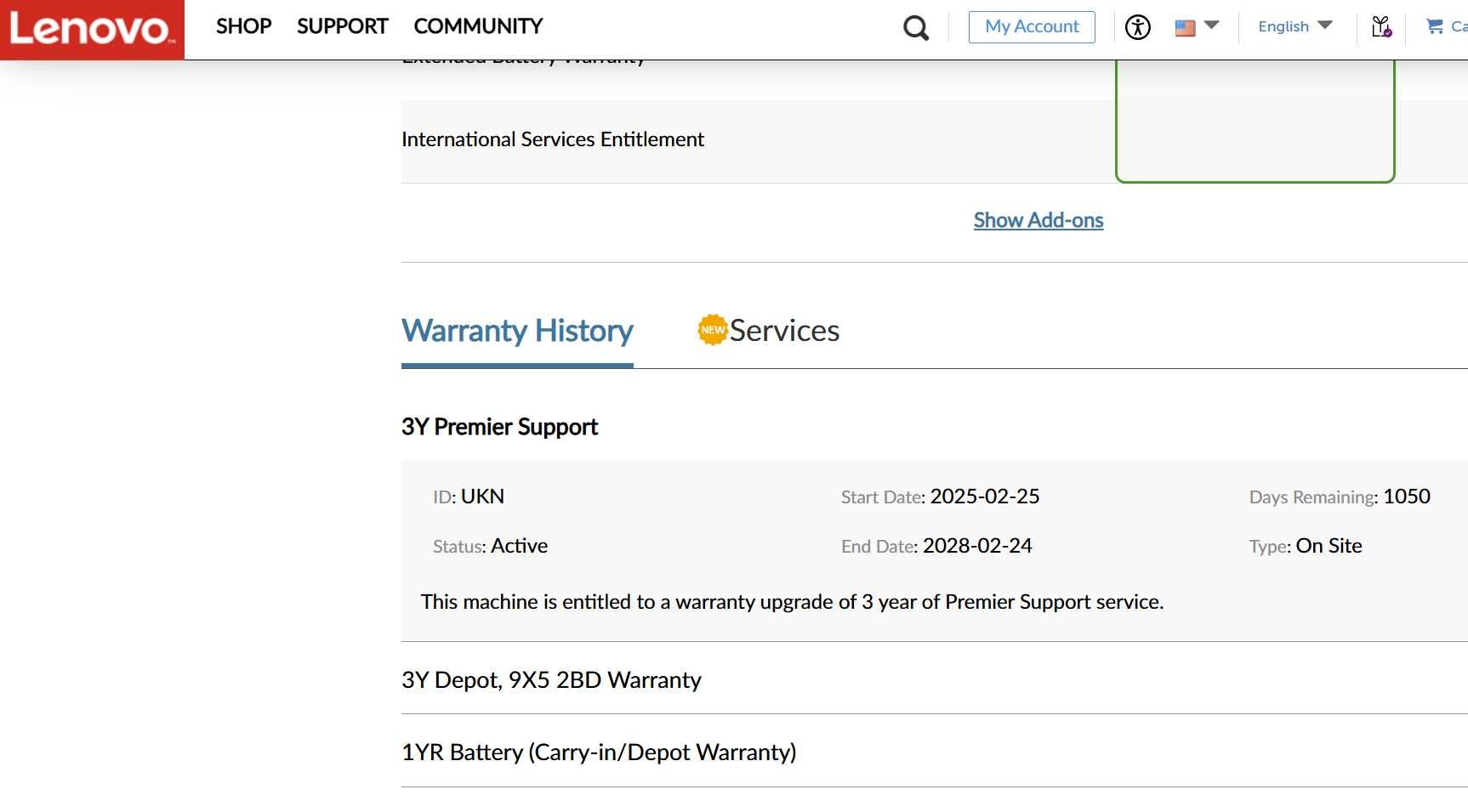Expand the 1YR Battery warranty row
1468x812 pixels.
coord(934,752)
